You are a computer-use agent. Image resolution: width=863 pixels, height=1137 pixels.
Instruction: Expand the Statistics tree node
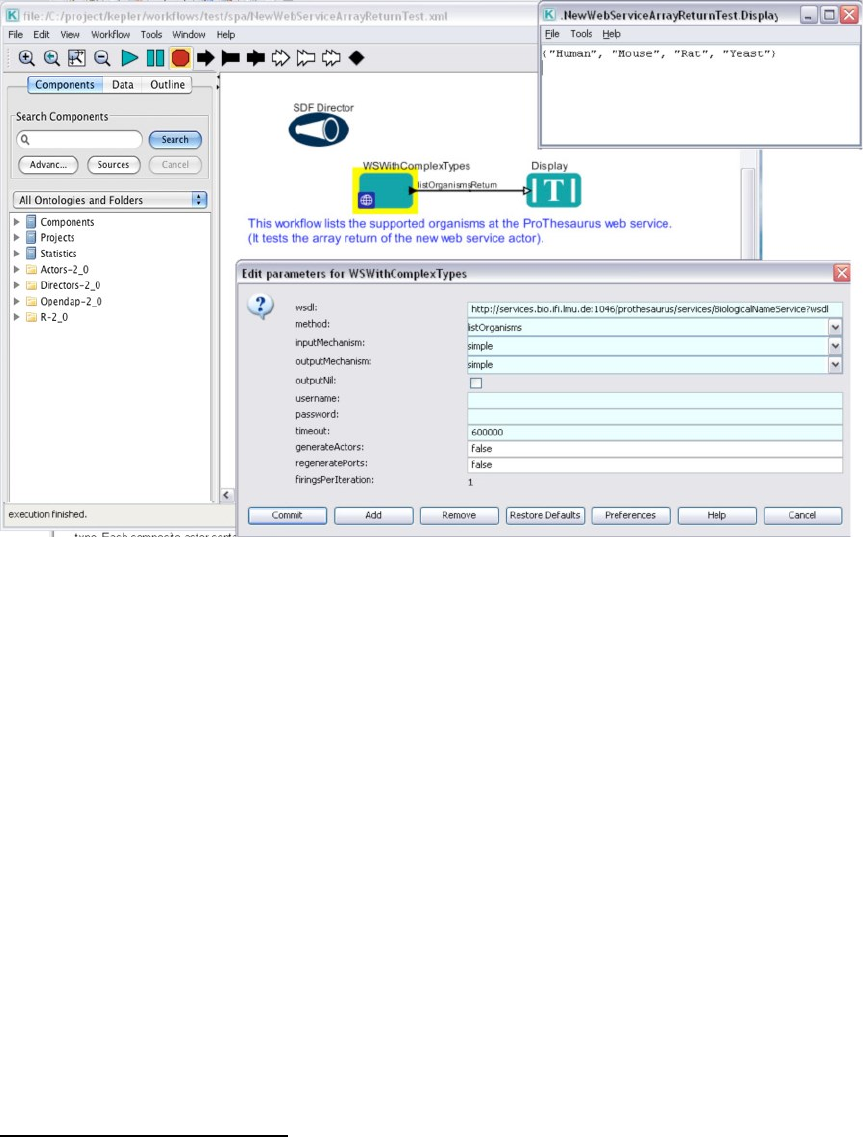17,254
